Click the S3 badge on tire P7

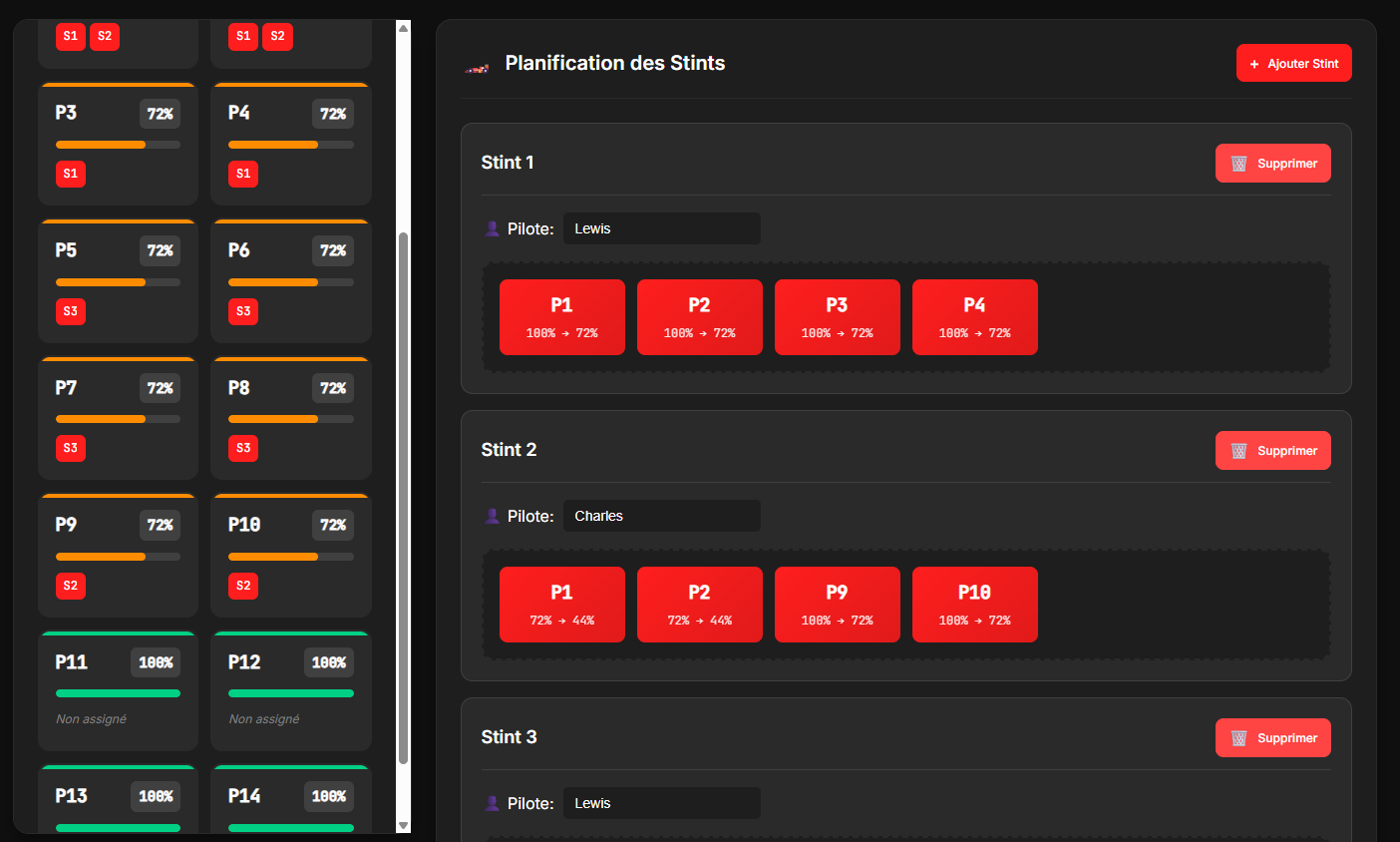(70, 448)
